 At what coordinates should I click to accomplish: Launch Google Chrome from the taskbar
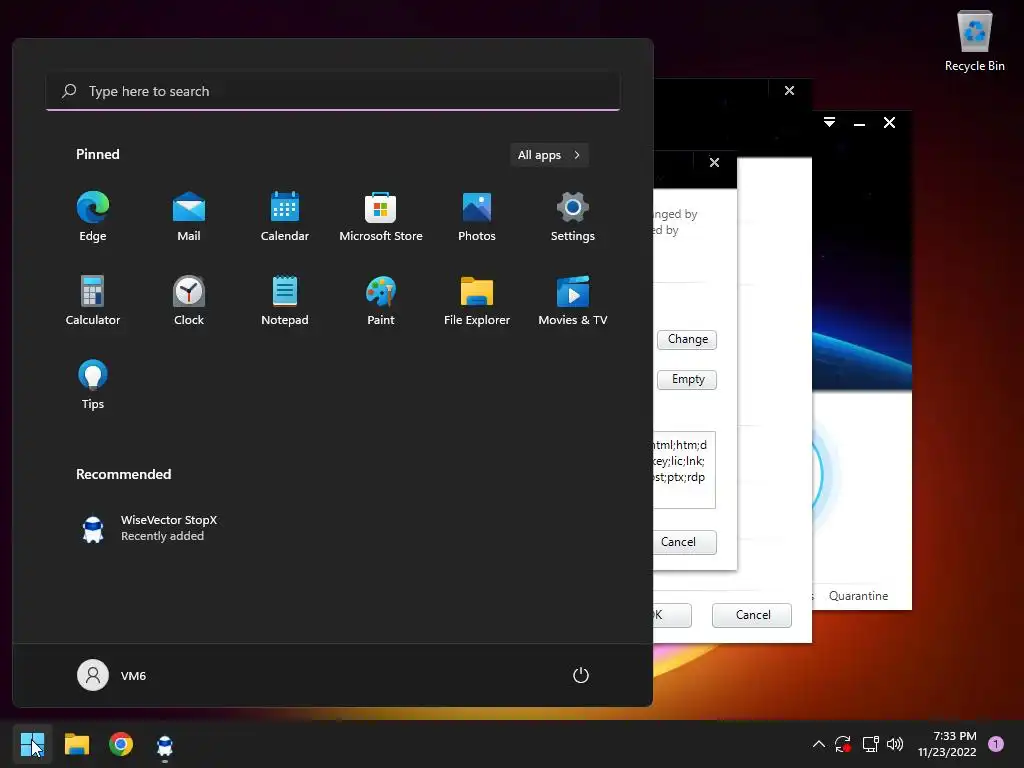coord(121,744)
